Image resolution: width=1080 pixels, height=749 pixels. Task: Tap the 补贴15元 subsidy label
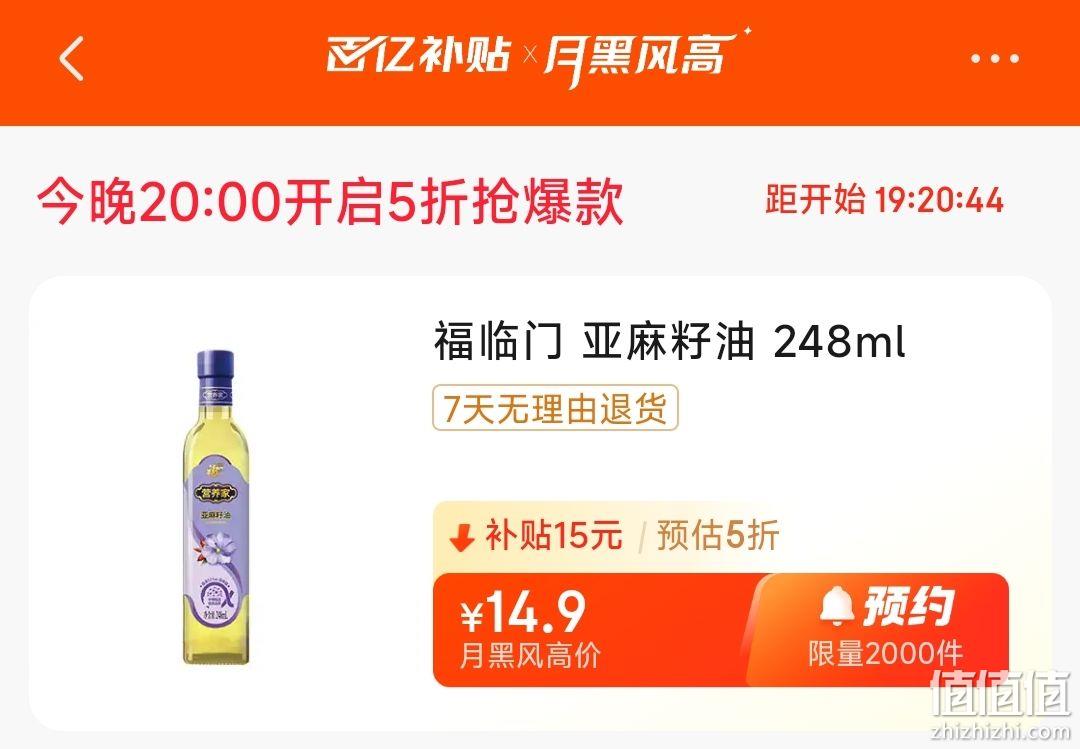click(554, 535)
